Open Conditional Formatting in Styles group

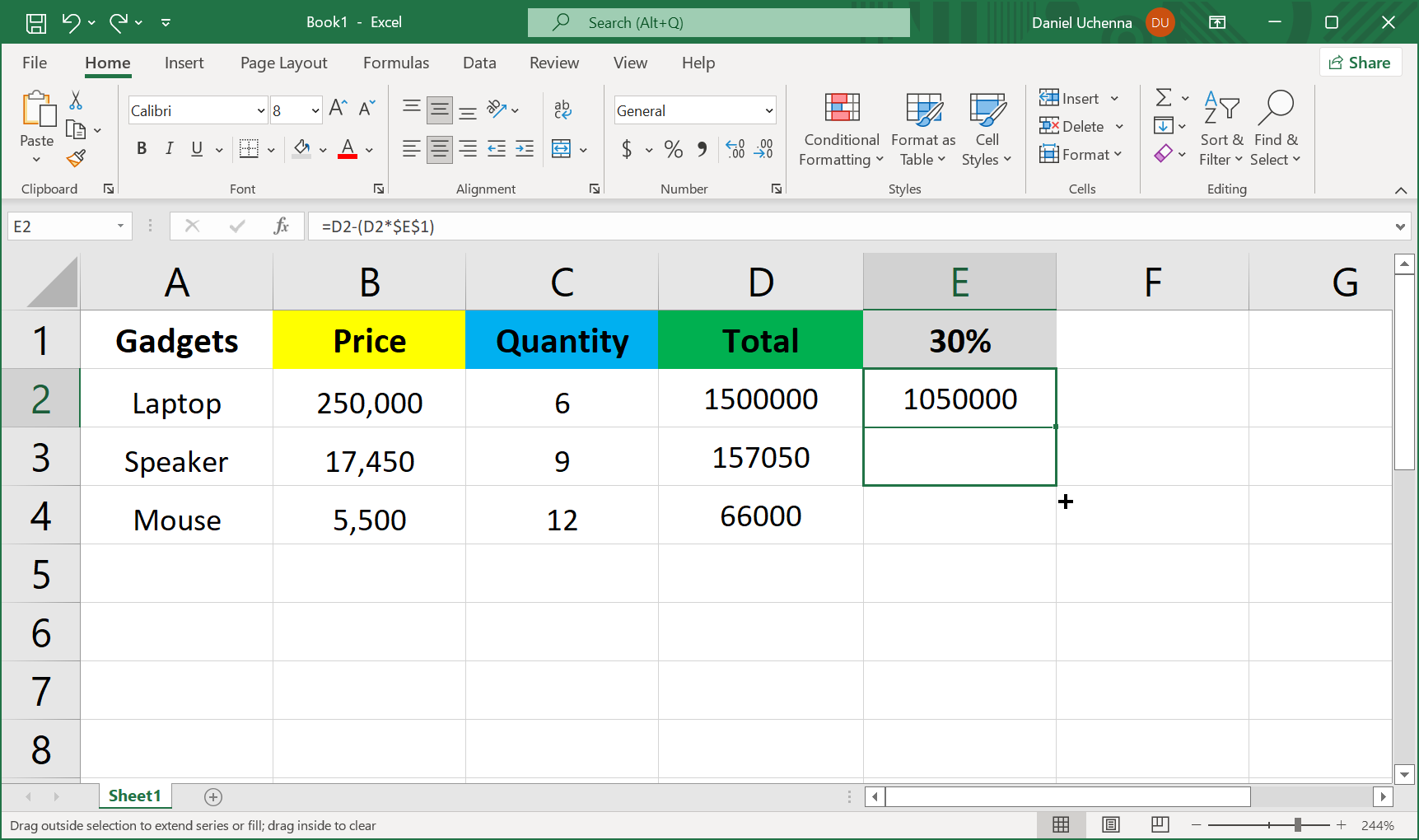point(841,129)
